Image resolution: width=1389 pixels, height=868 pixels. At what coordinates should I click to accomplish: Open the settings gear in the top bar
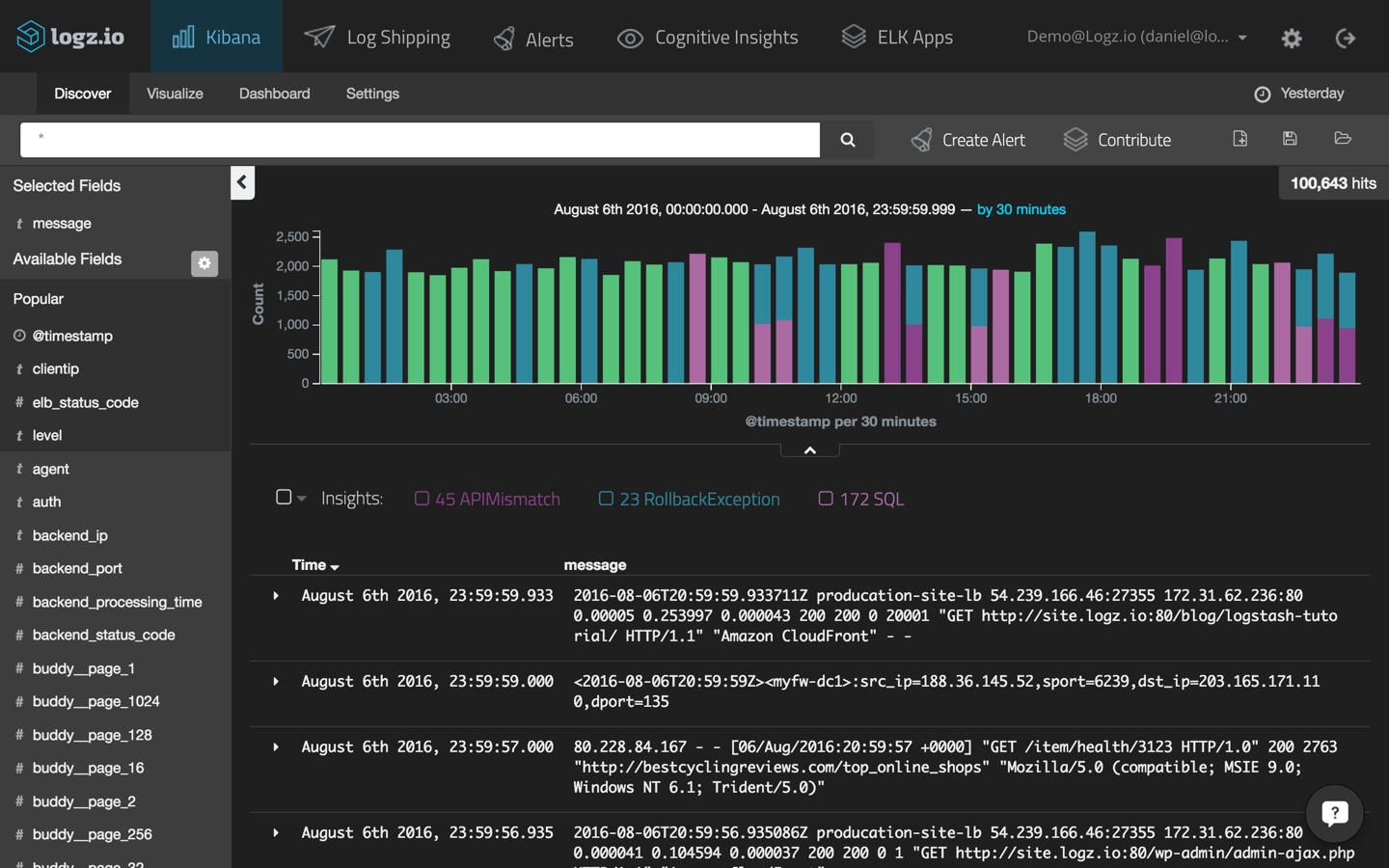1292,38
